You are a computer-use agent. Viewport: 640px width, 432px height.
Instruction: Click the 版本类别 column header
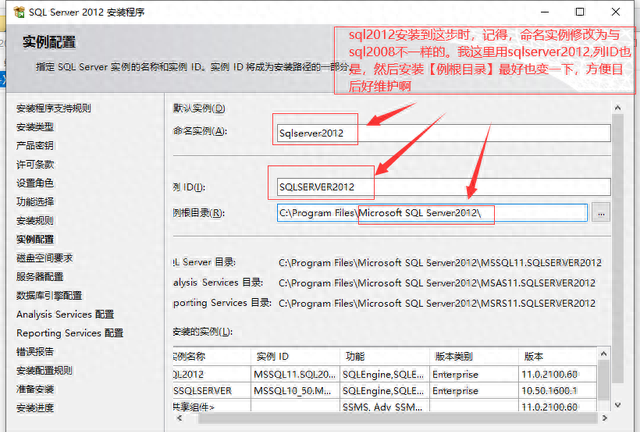coord(473,356)
